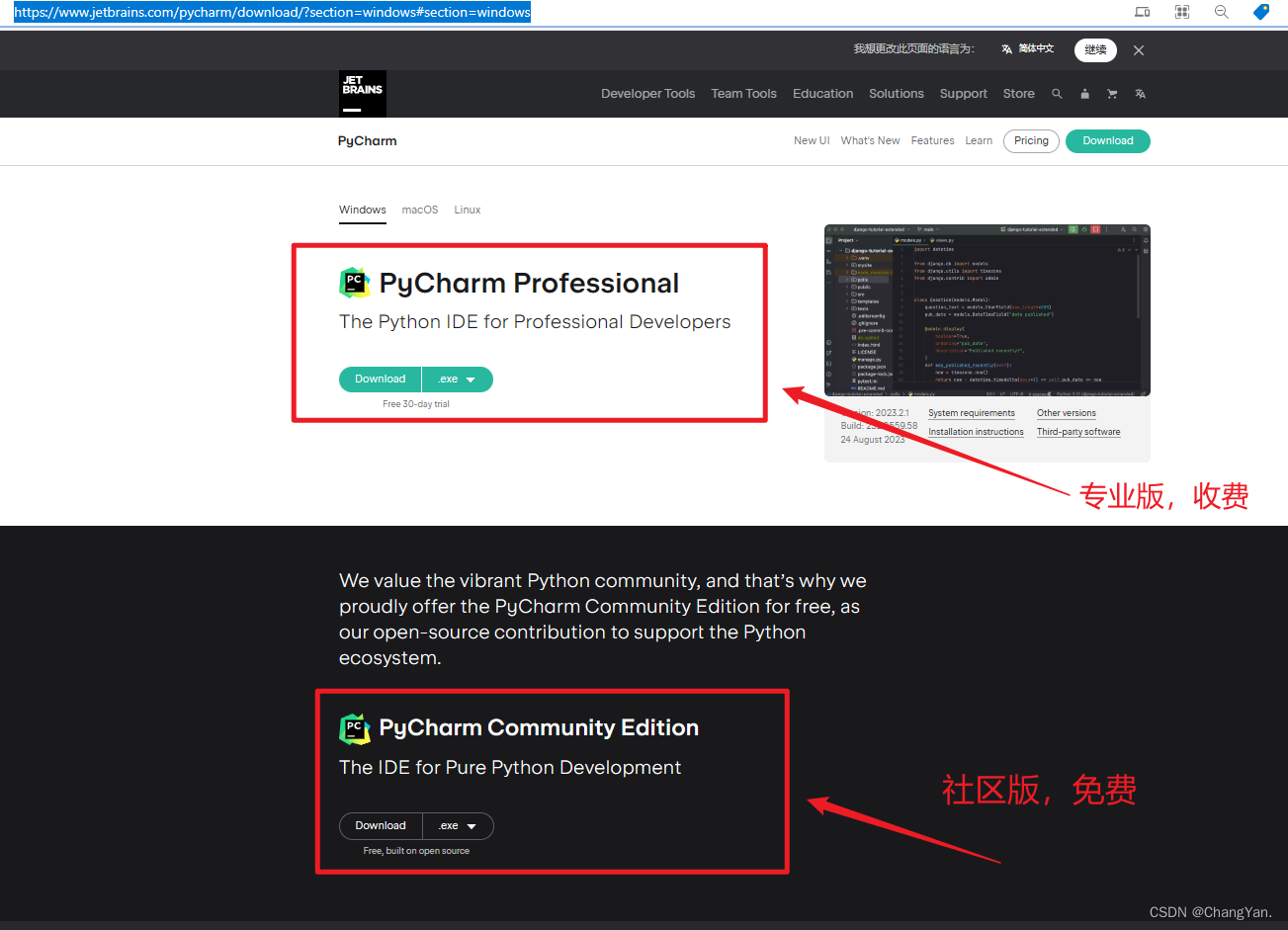Click the PyCharm Community Edition logo icon
Viewport: 1288px width, 930px height.
tap(355, 728)
